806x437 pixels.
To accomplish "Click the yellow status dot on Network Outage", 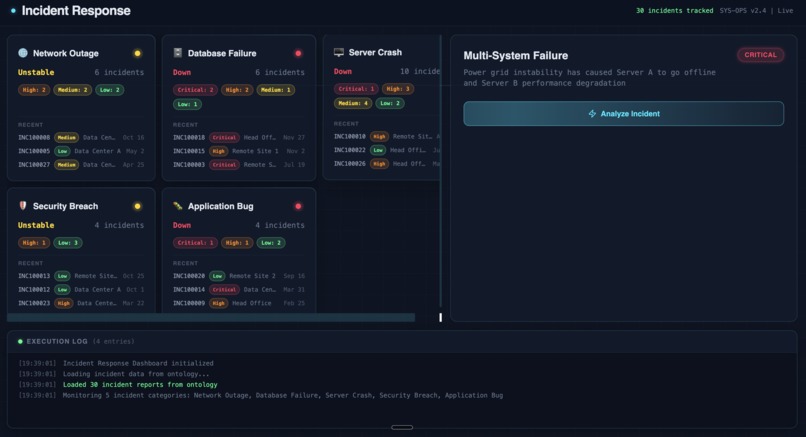I will pyautogui.click(x=137, y=53).
